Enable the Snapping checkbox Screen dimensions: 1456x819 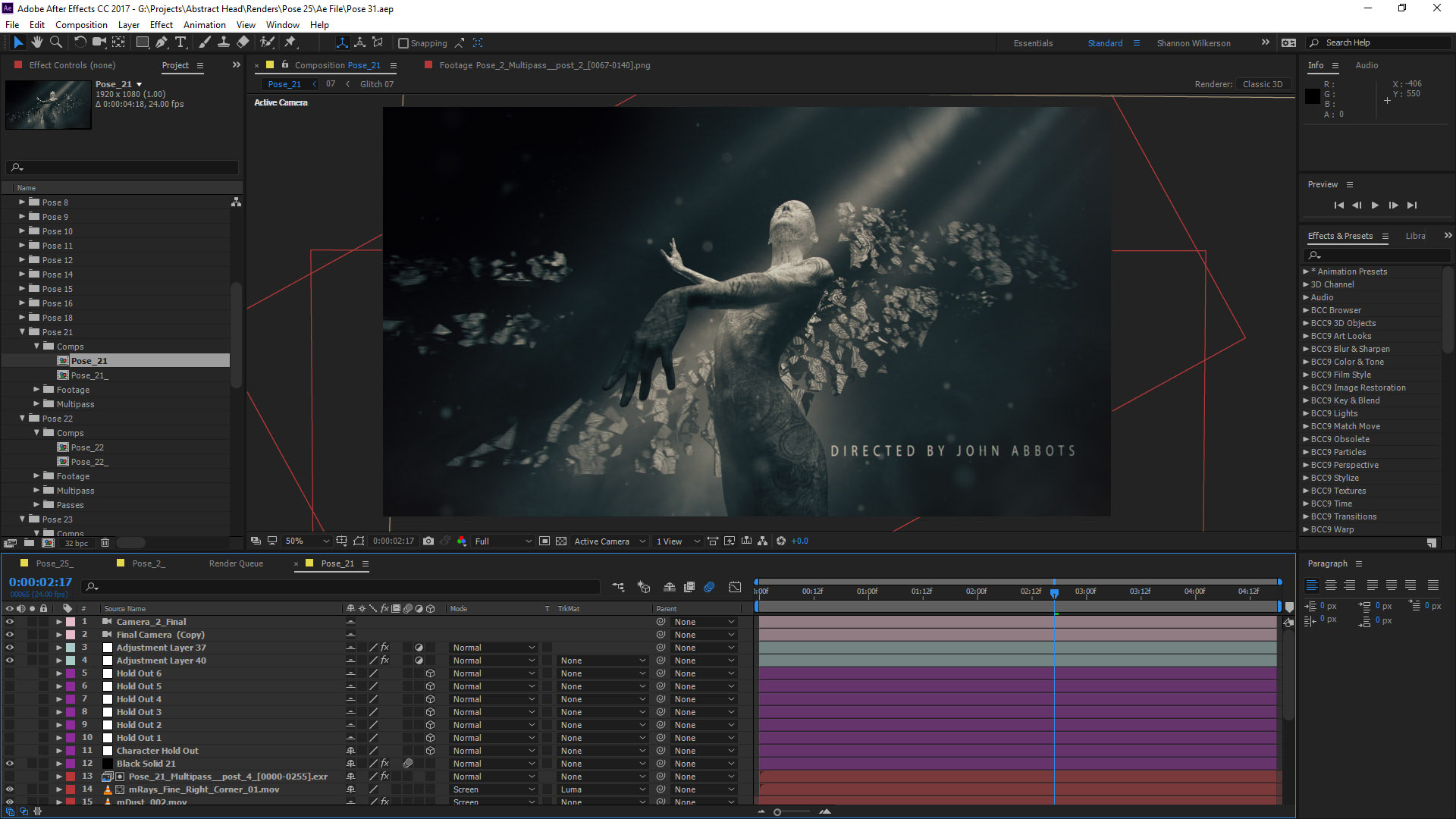click(x=403, y=43)
